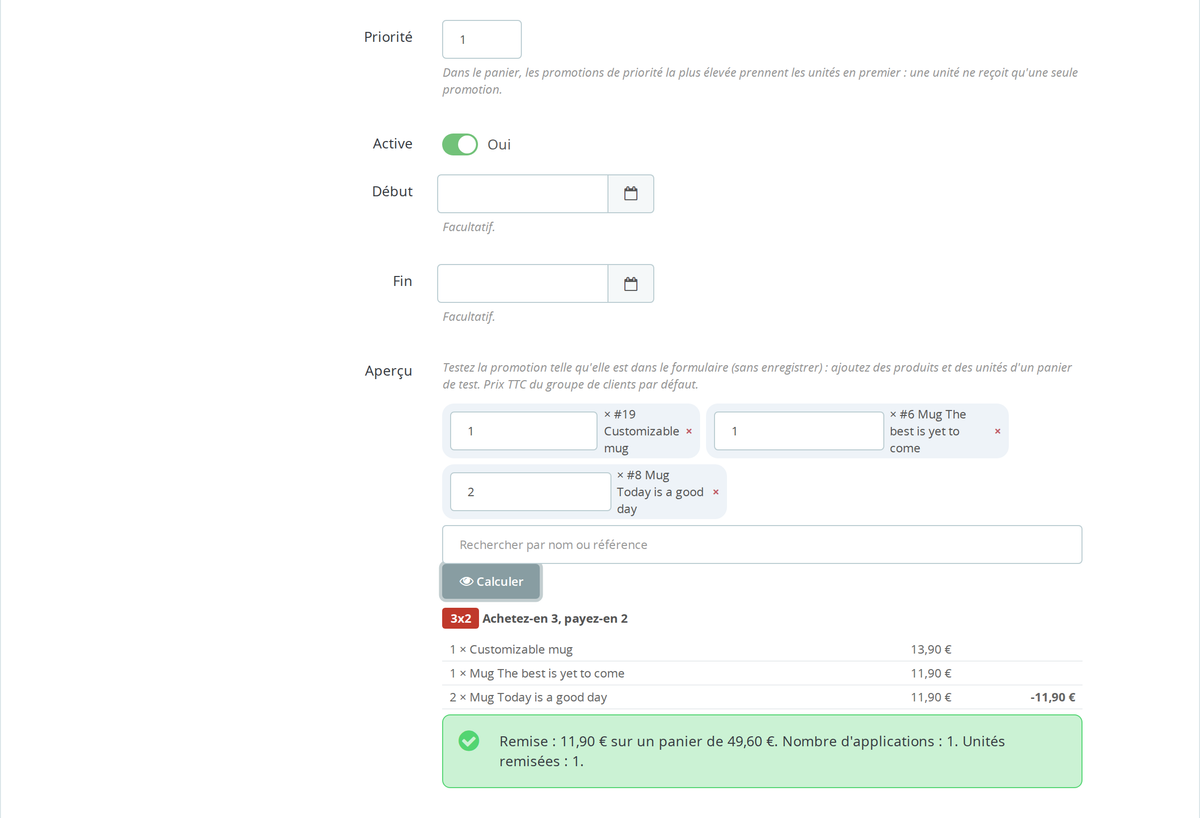This screenshot has height=818, width=1200.
Task: Click the Calculer button
Action: (491, 581)
